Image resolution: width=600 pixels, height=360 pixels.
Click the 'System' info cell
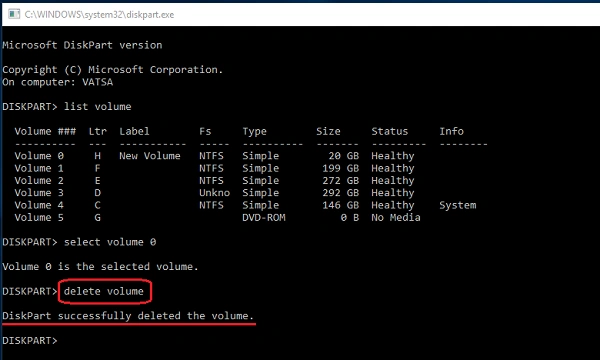(458, 205)
